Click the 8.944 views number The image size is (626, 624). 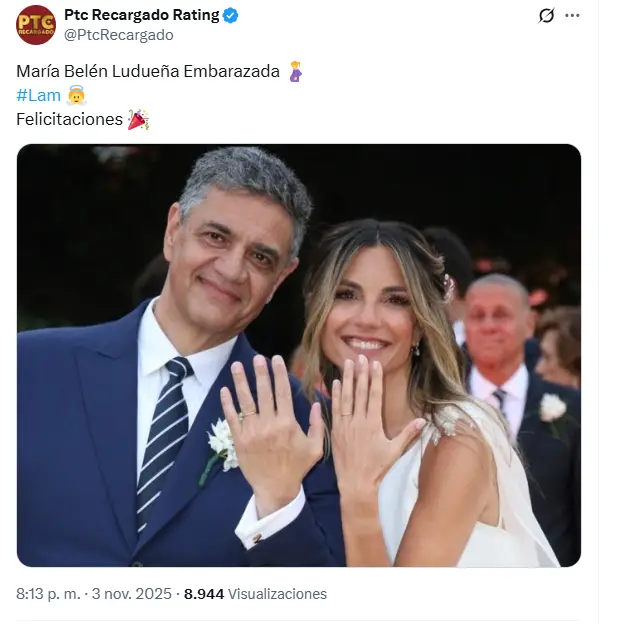[x=204, y=594]
